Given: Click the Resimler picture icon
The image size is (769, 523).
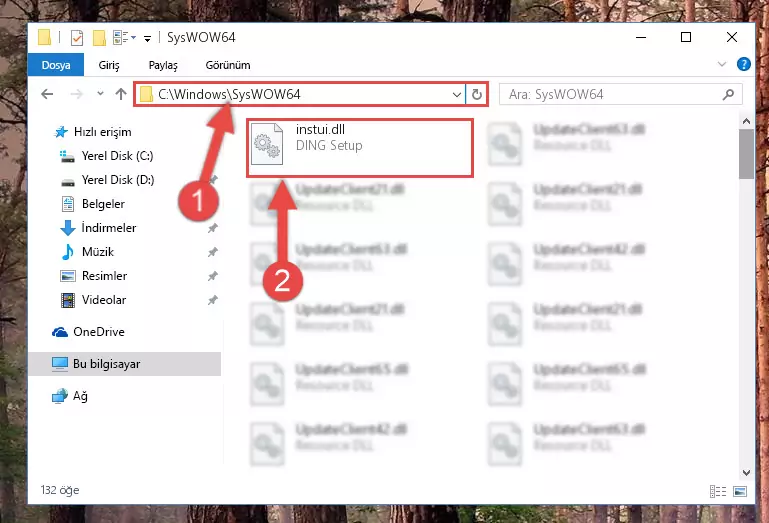Looking at the screenshot, I should coord(68,276).
